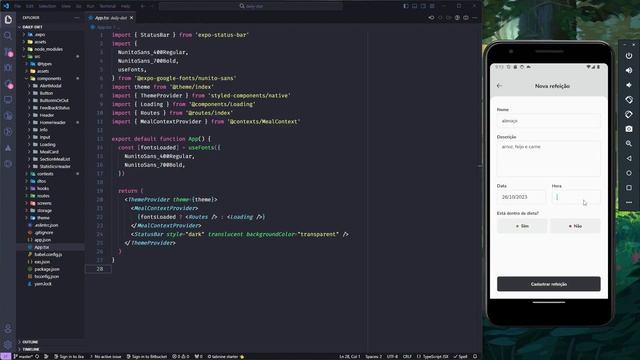This screenshot has width=640, height=360.
Task: Expand the AlertModal folder
Action: tap(51, 86)
